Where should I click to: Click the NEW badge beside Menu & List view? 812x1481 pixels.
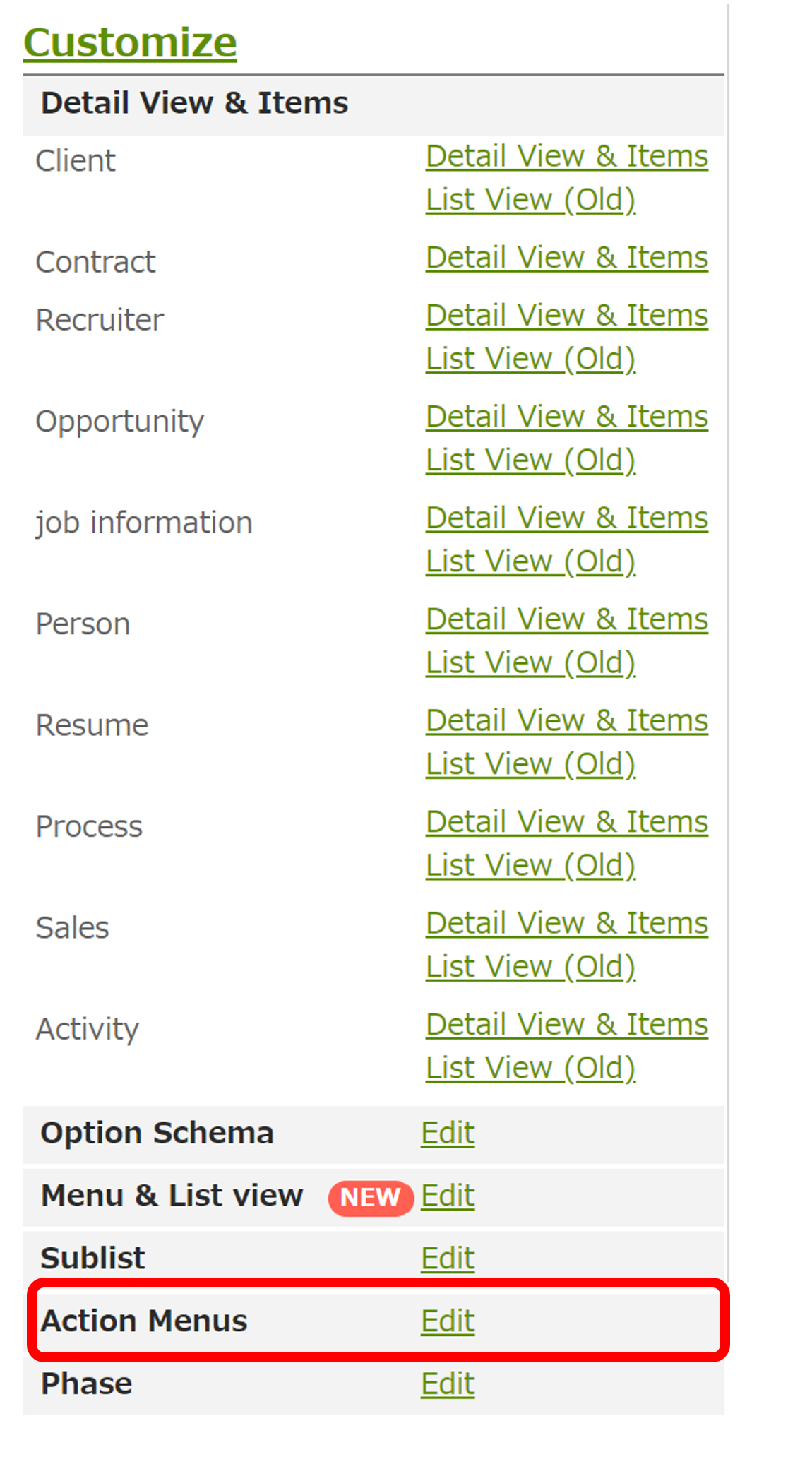(x=370, y=1198)
